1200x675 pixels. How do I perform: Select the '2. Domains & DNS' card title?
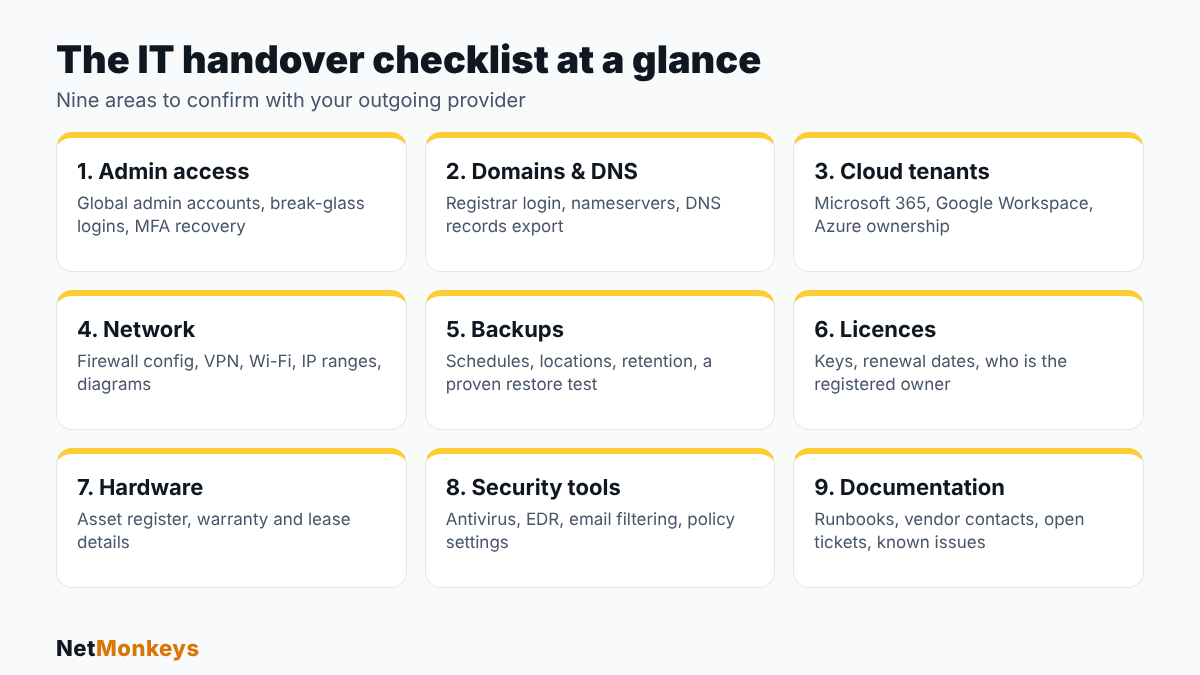pyautogui.click(x=542, y=171)
